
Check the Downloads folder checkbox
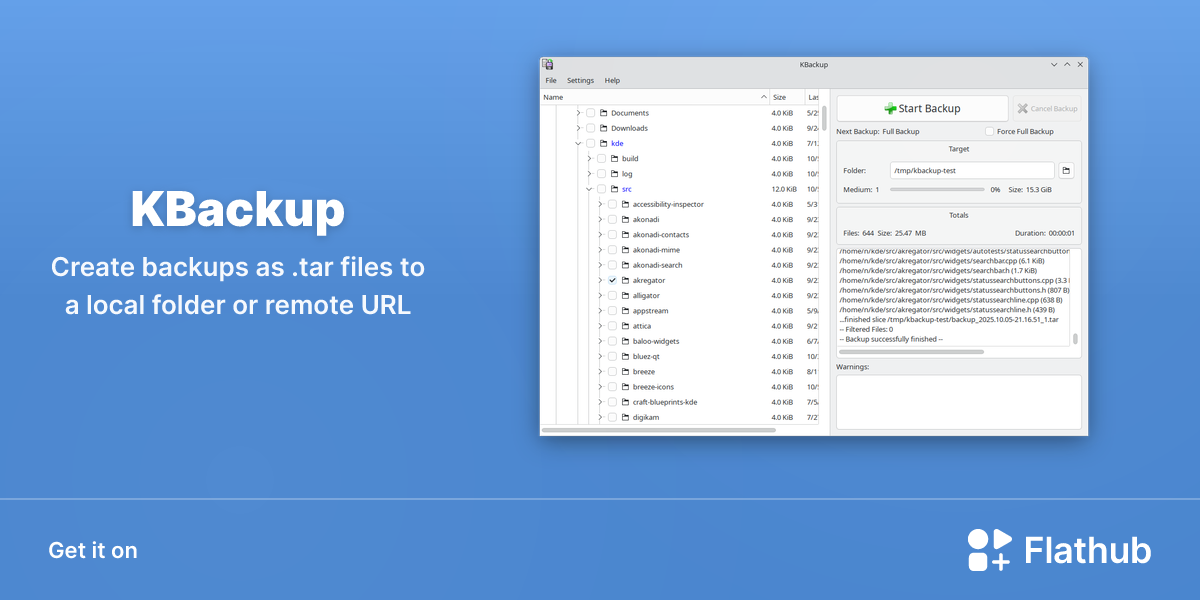click(x=590, y=128)
